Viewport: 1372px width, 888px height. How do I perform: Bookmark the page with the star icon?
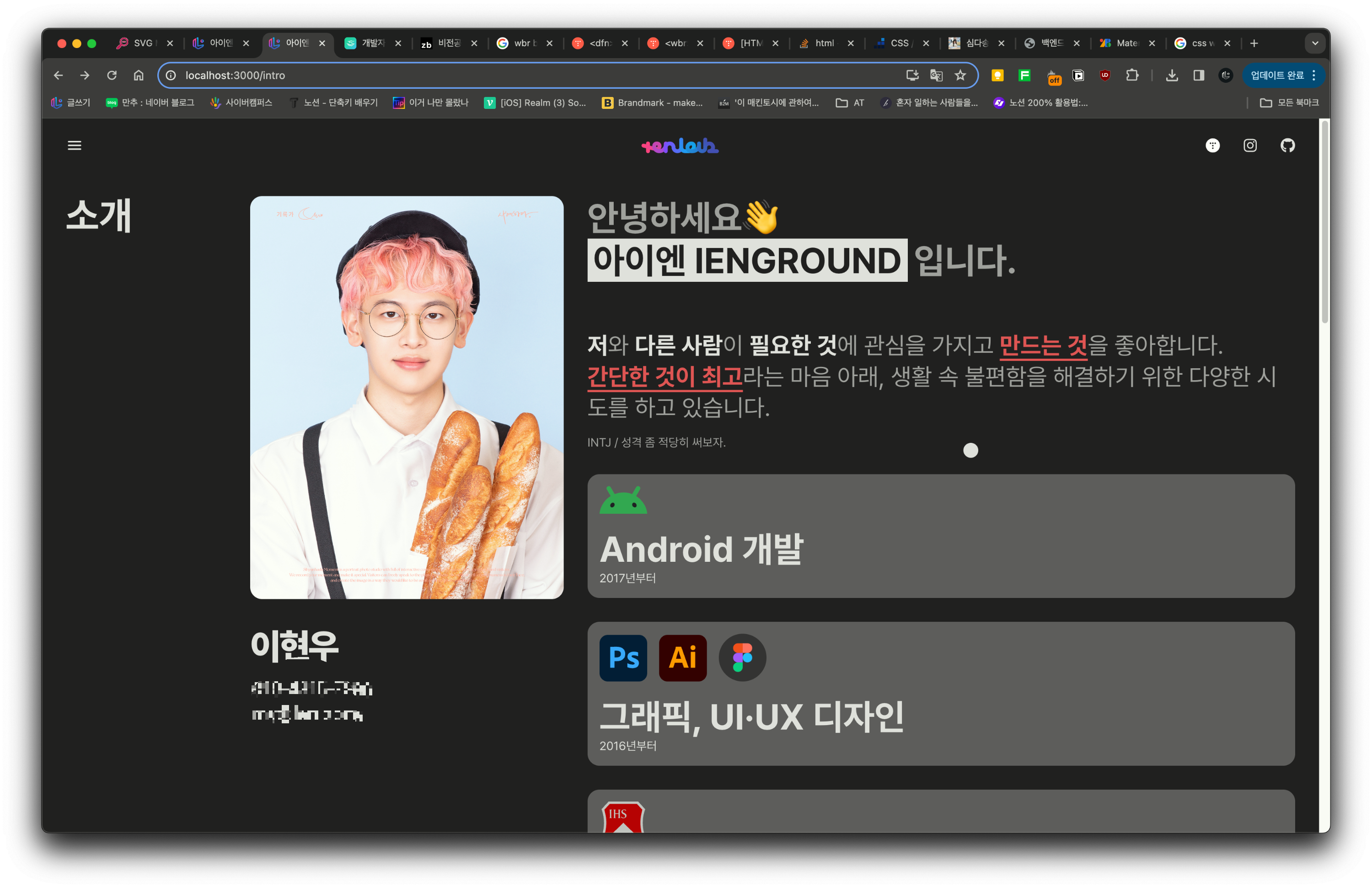pos(960,75)
